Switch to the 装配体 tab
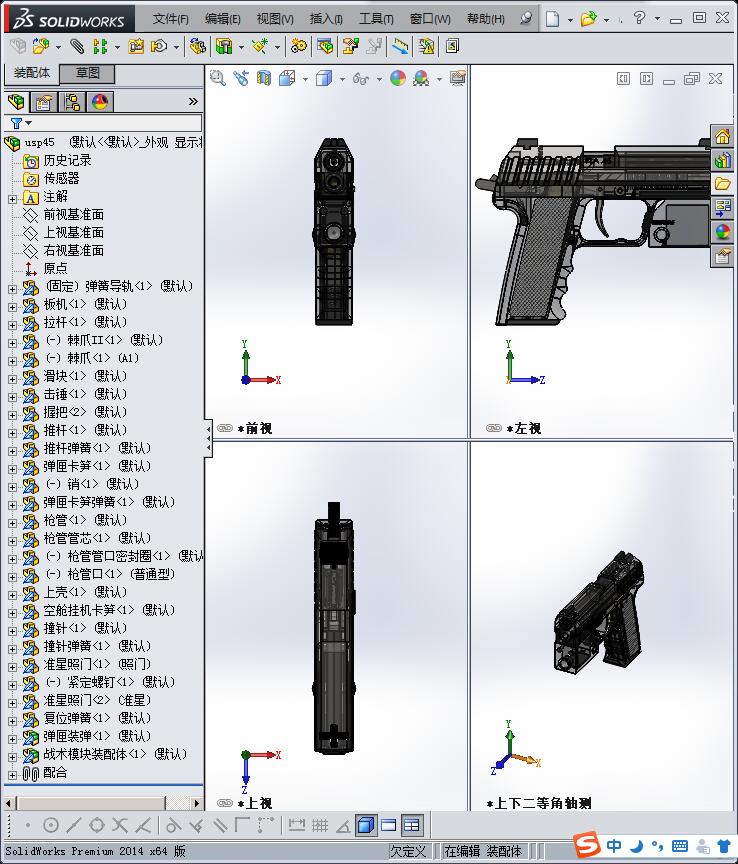738x864 pixels. coord(31,73)
